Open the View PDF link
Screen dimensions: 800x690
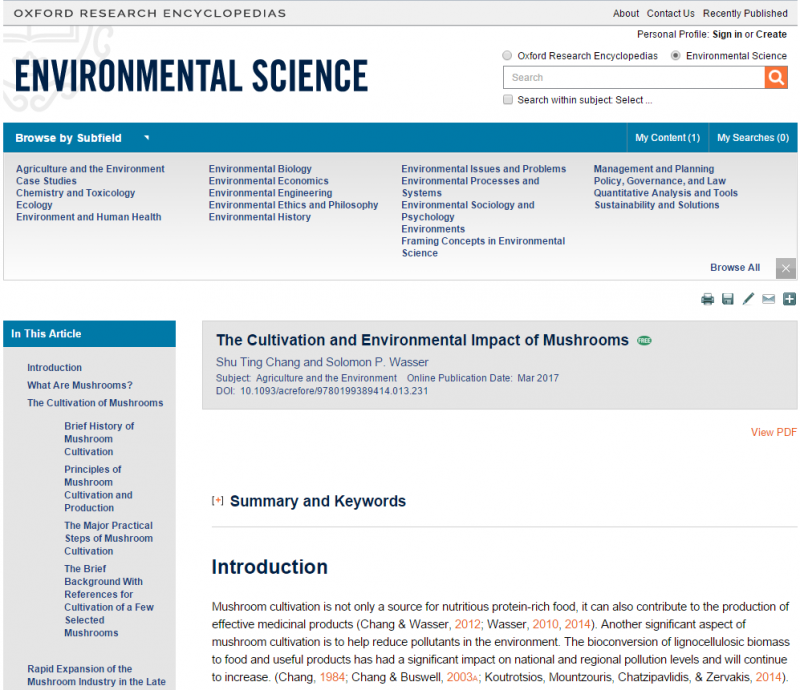click(773, 432)
